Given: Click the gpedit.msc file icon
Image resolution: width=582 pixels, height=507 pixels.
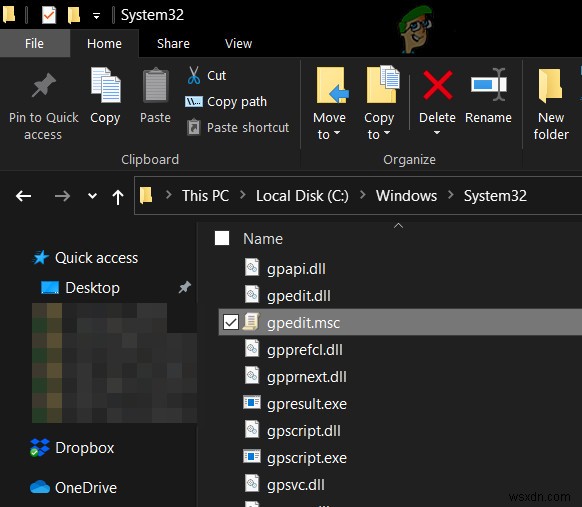Looking at the screenshot, I should [x=252, y=322].
